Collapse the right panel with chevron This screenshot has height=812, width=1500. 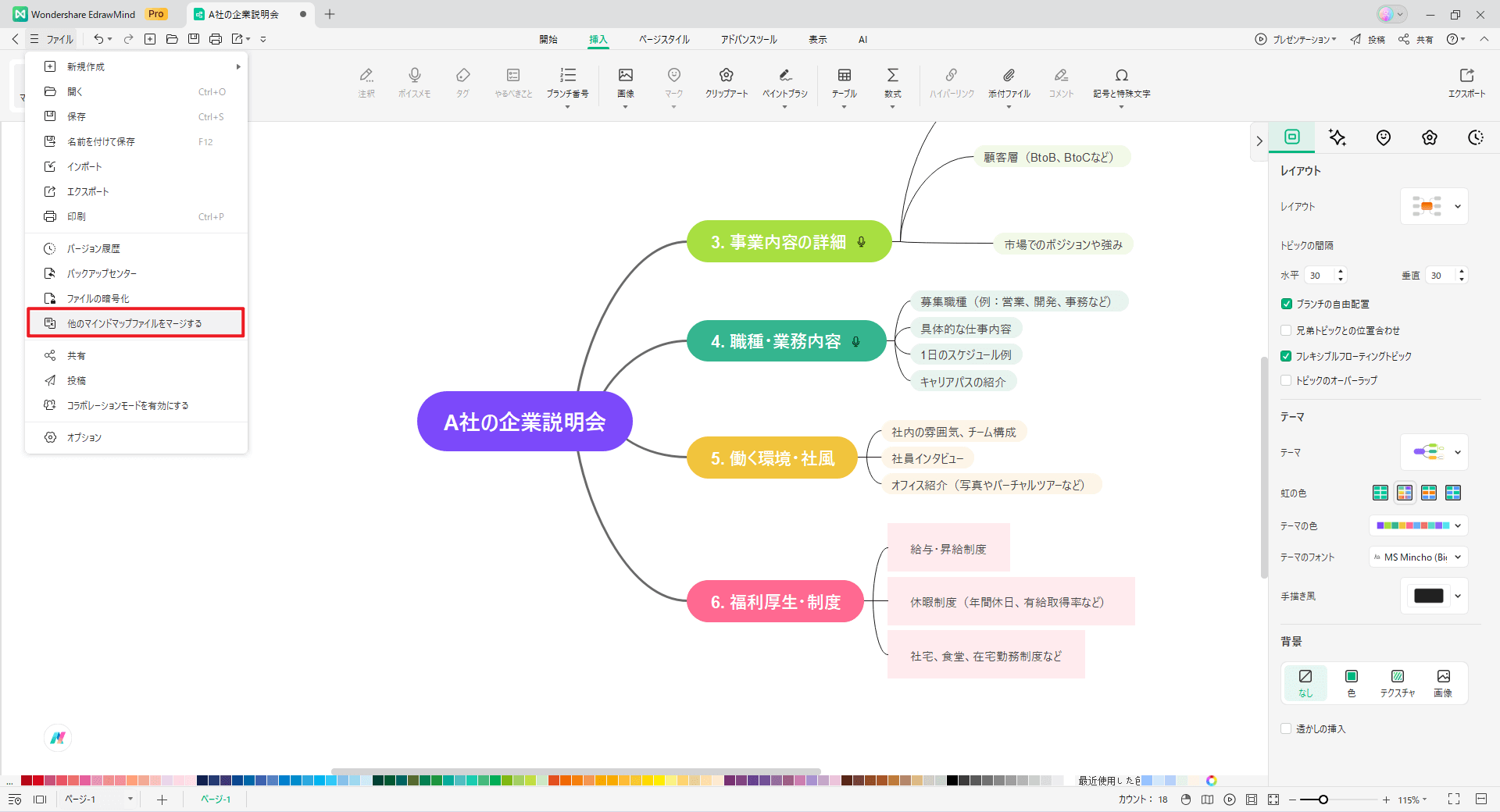coord(1259,141)
